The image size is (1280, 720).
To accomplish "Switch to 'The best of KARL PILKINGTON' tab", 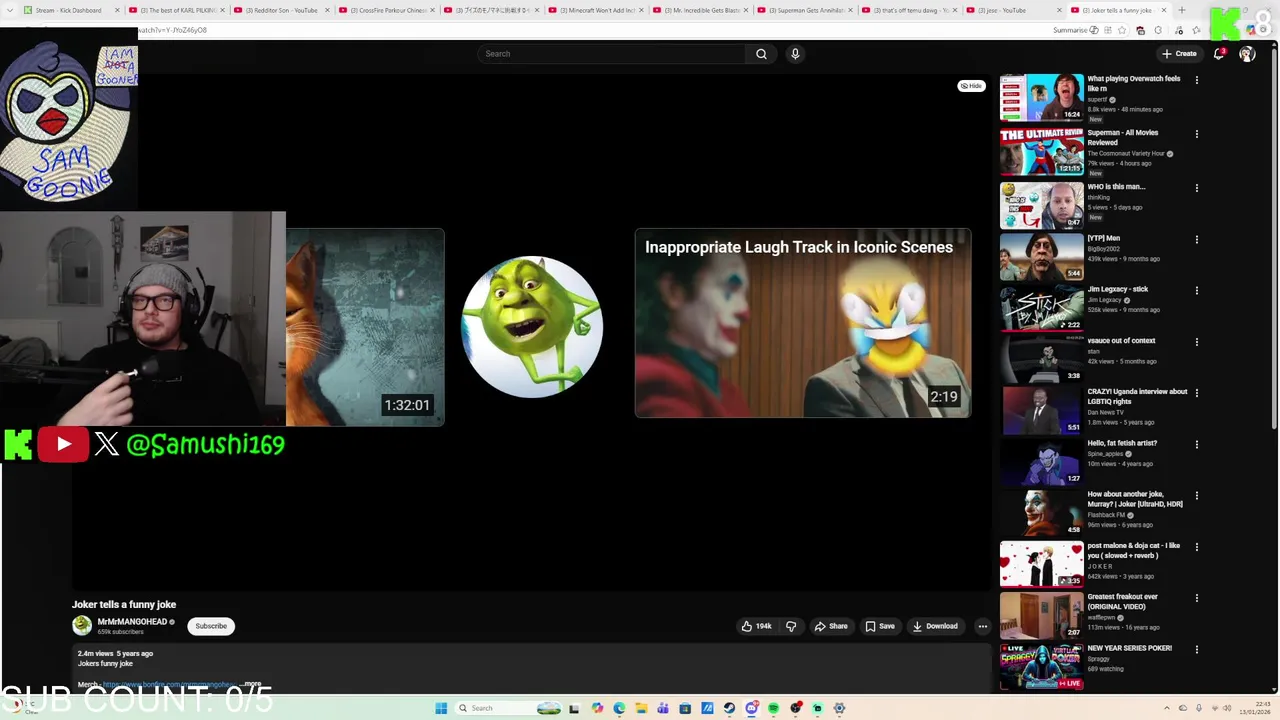I will coord(176,10).
